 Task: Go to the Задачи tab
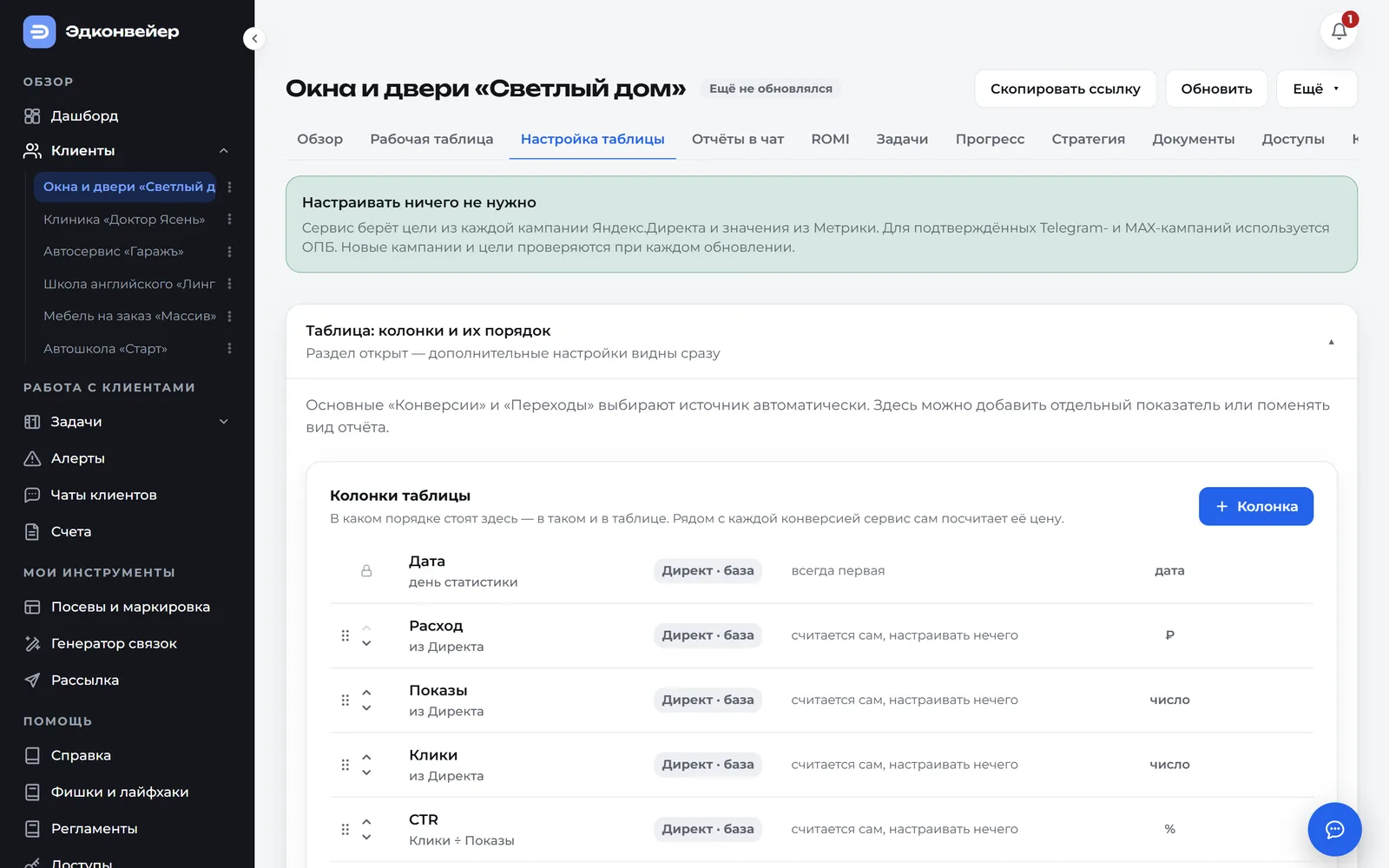click(902, 139)
